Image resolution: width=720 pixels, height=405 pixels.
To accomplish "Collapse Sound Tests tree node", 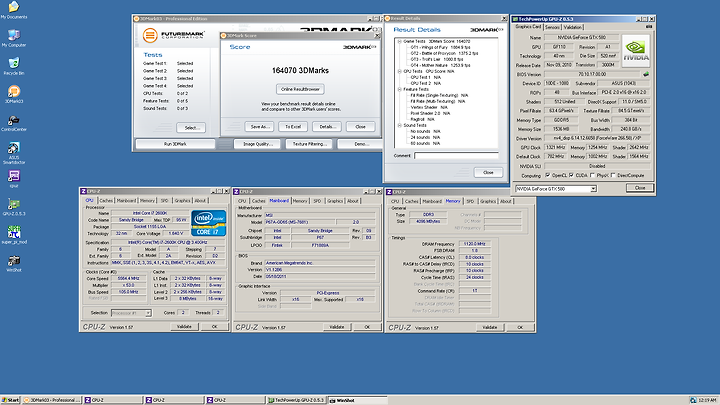I will [399, 125].
